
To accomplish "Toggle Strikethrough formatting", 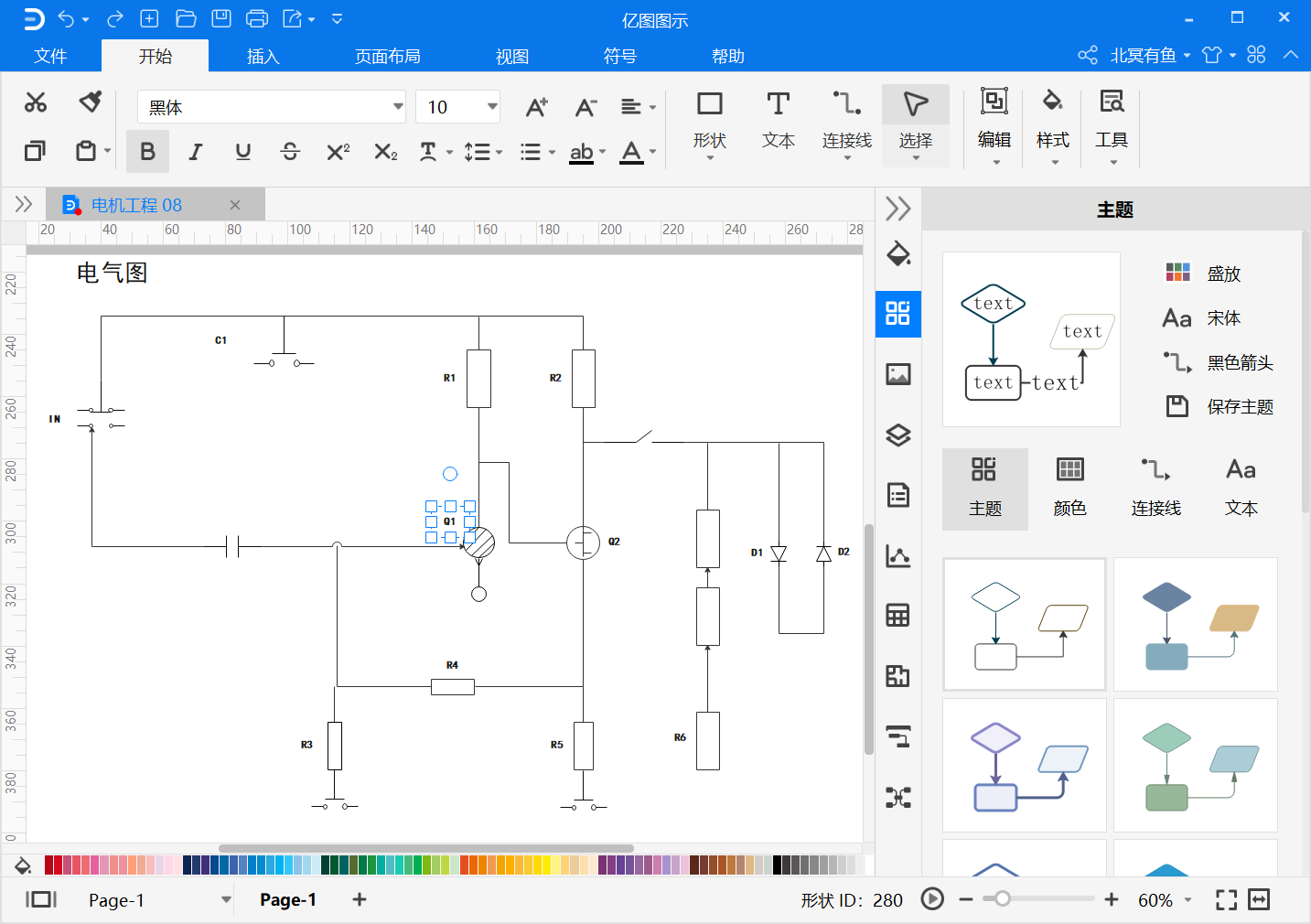I will click(290, 152).
